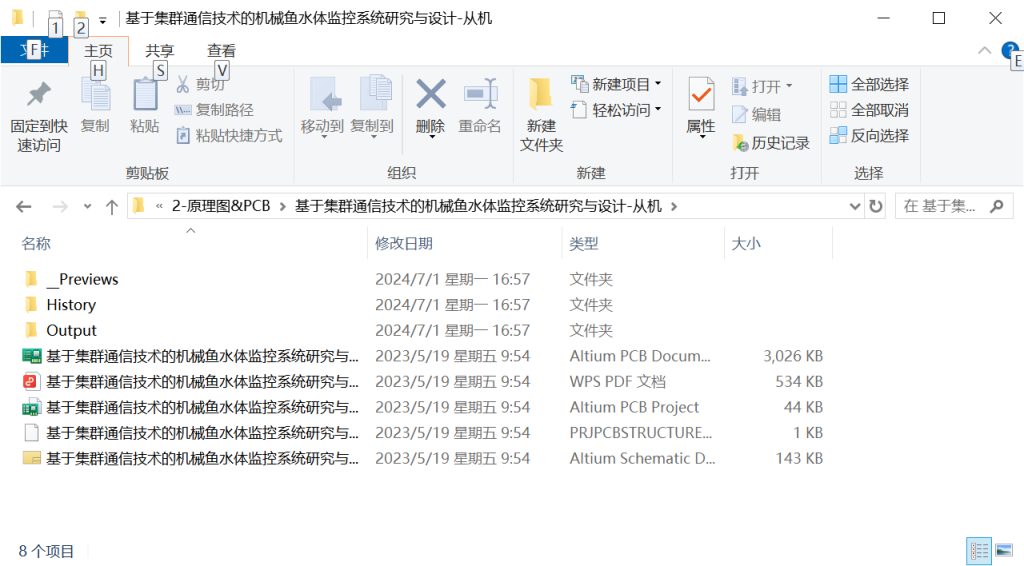Select the 3,026 KB PCB document row
Viewport: 1024px width, 566px height.
click(x=423, y=356)
